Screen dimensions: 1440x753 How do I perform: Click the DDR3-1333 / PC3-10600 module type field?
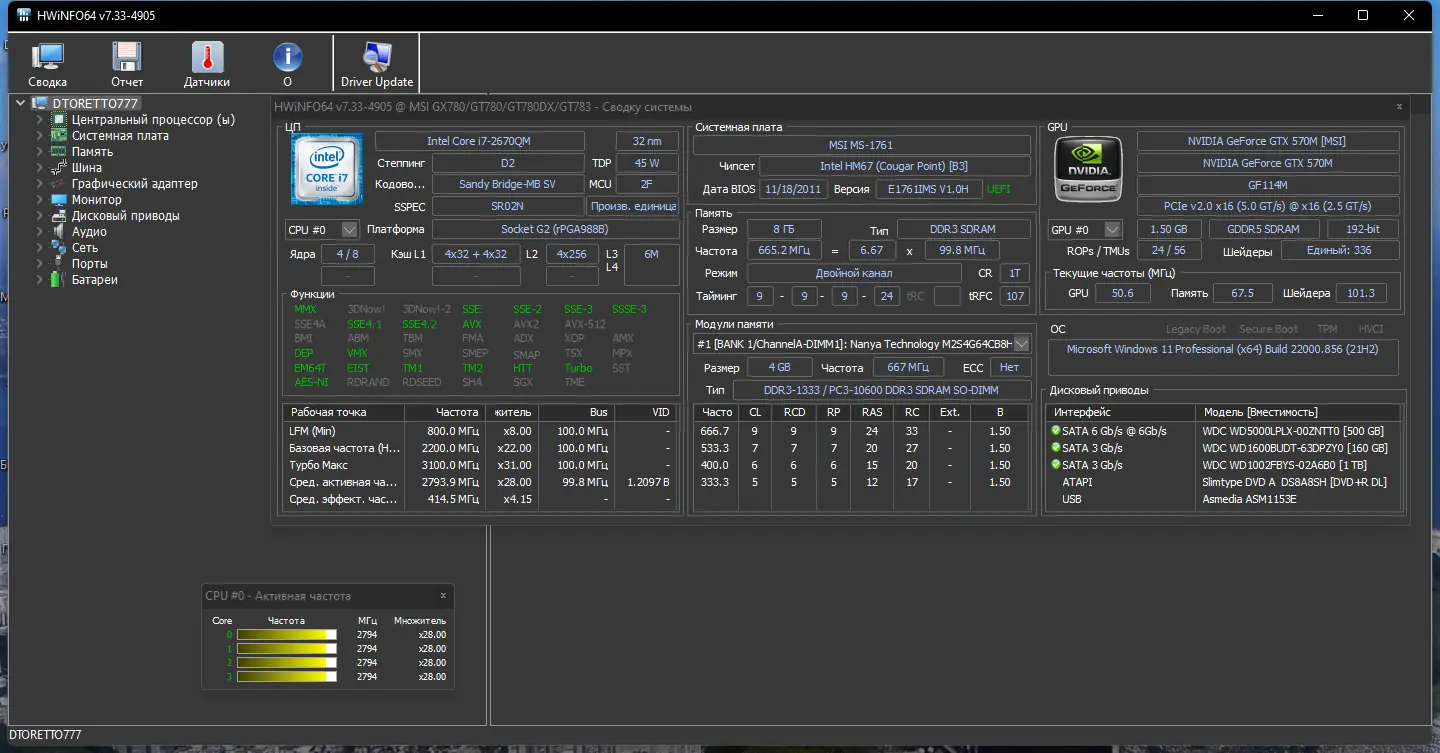882,390
